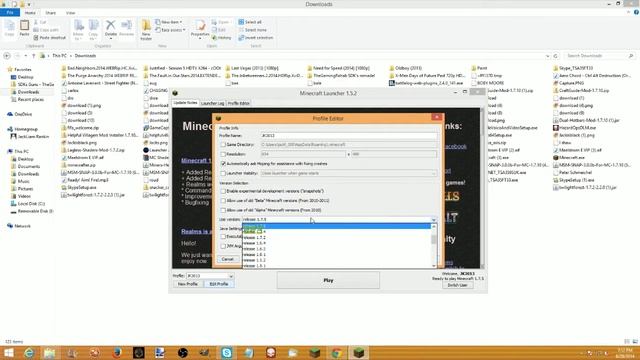Click Invert selection in the Explorer ribbon
Viewport: 640px width, 360px height.
point(256,38)
